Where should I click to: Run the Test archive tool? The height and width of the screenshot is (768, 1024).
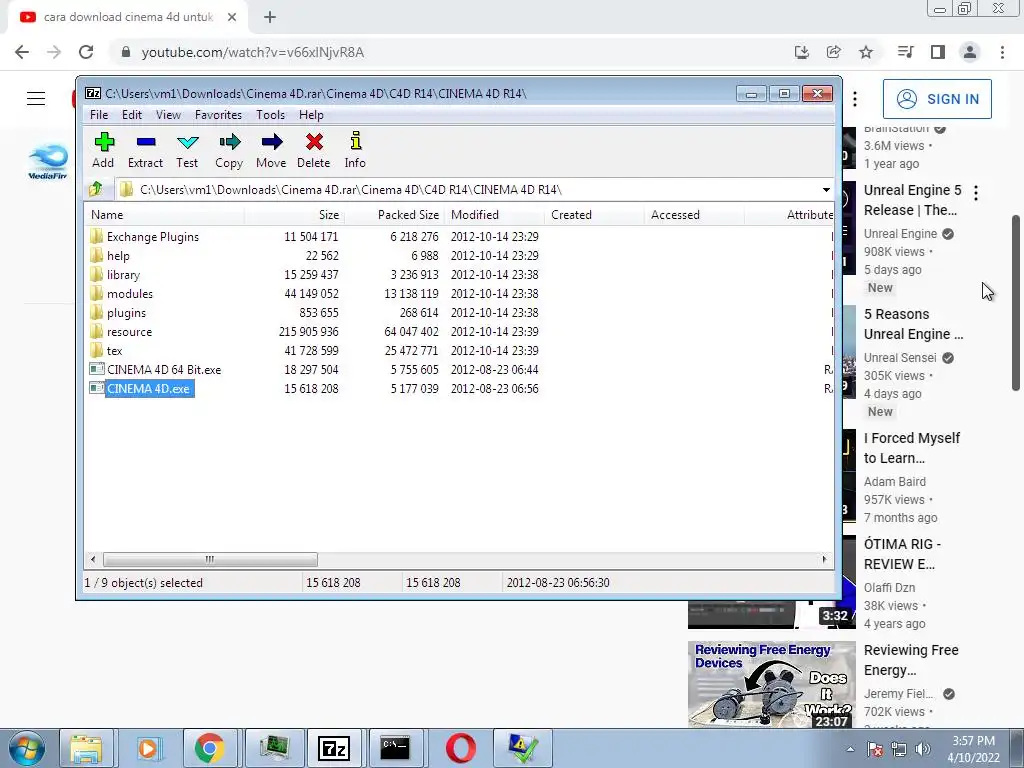coord(187,150)
